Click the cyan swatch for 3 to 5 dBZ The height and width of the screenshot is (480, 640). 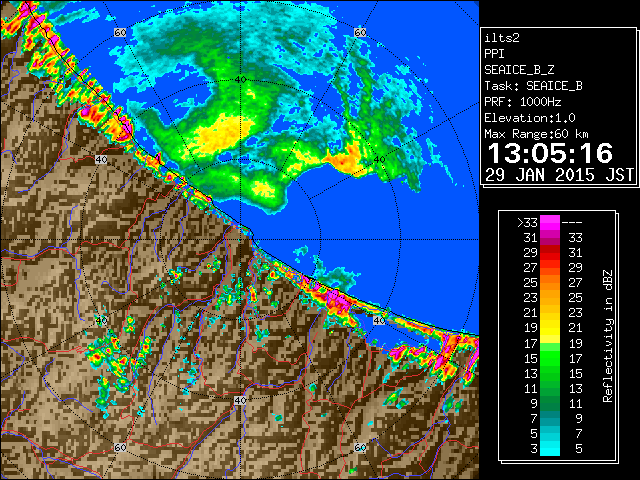tap(550, 448)
